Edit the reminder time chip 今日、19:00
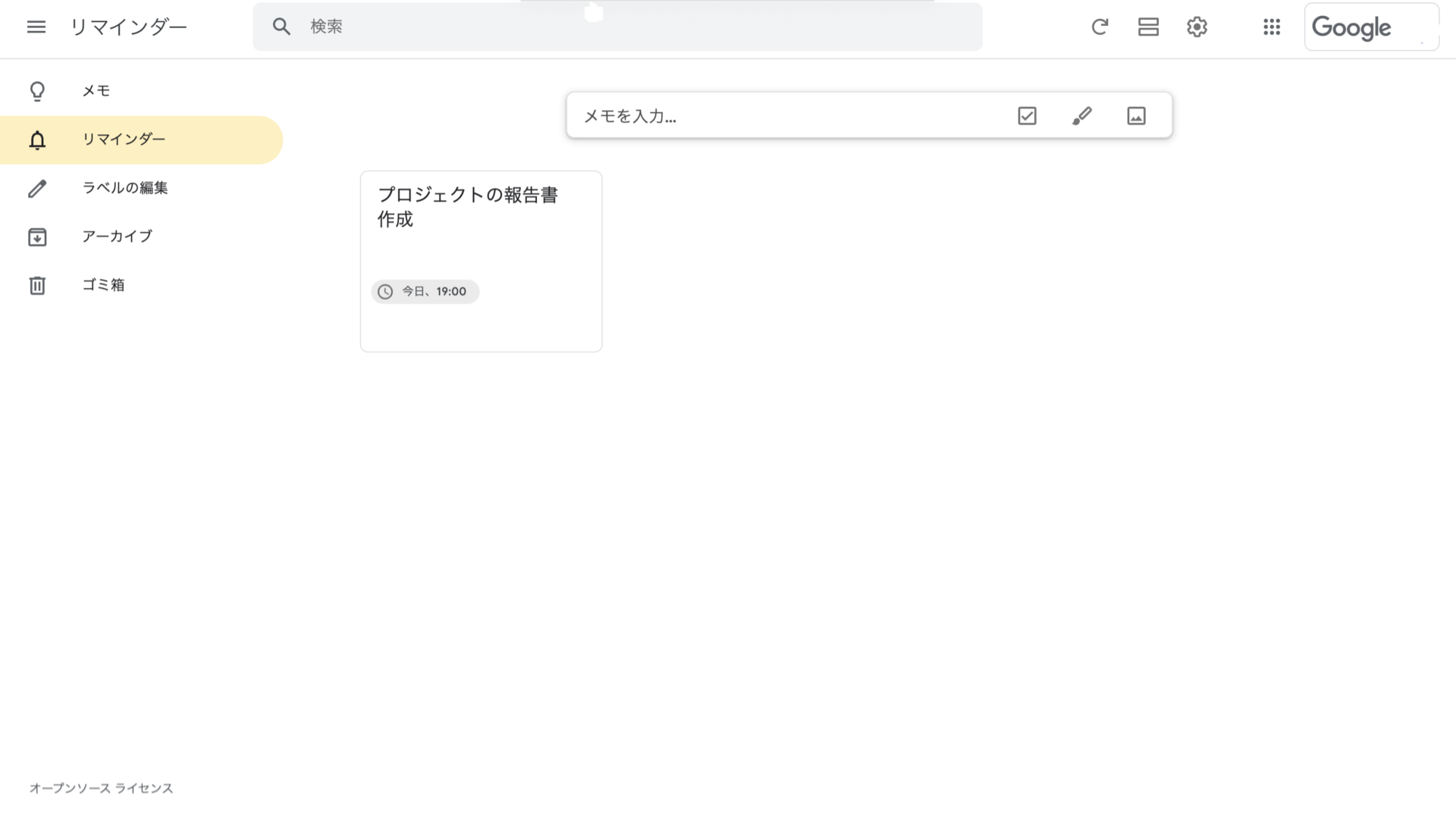Viewport: 1456px width, 815px height. click(425, 291)
